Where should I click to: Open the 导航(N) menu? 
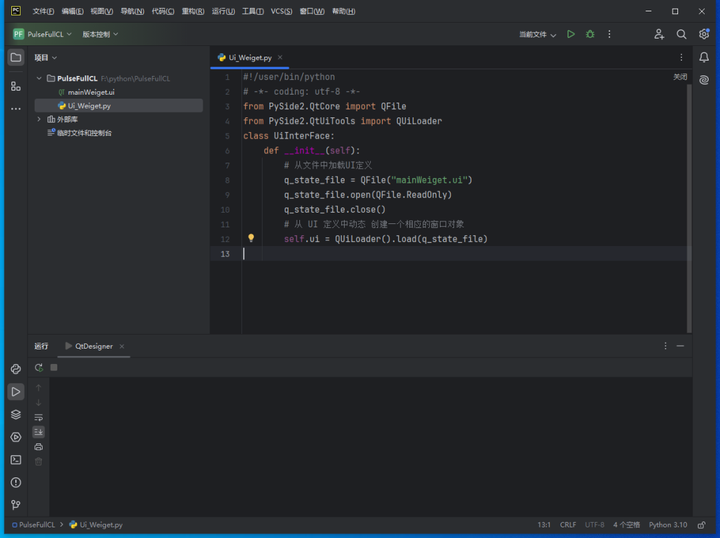[x=132, y=11]
